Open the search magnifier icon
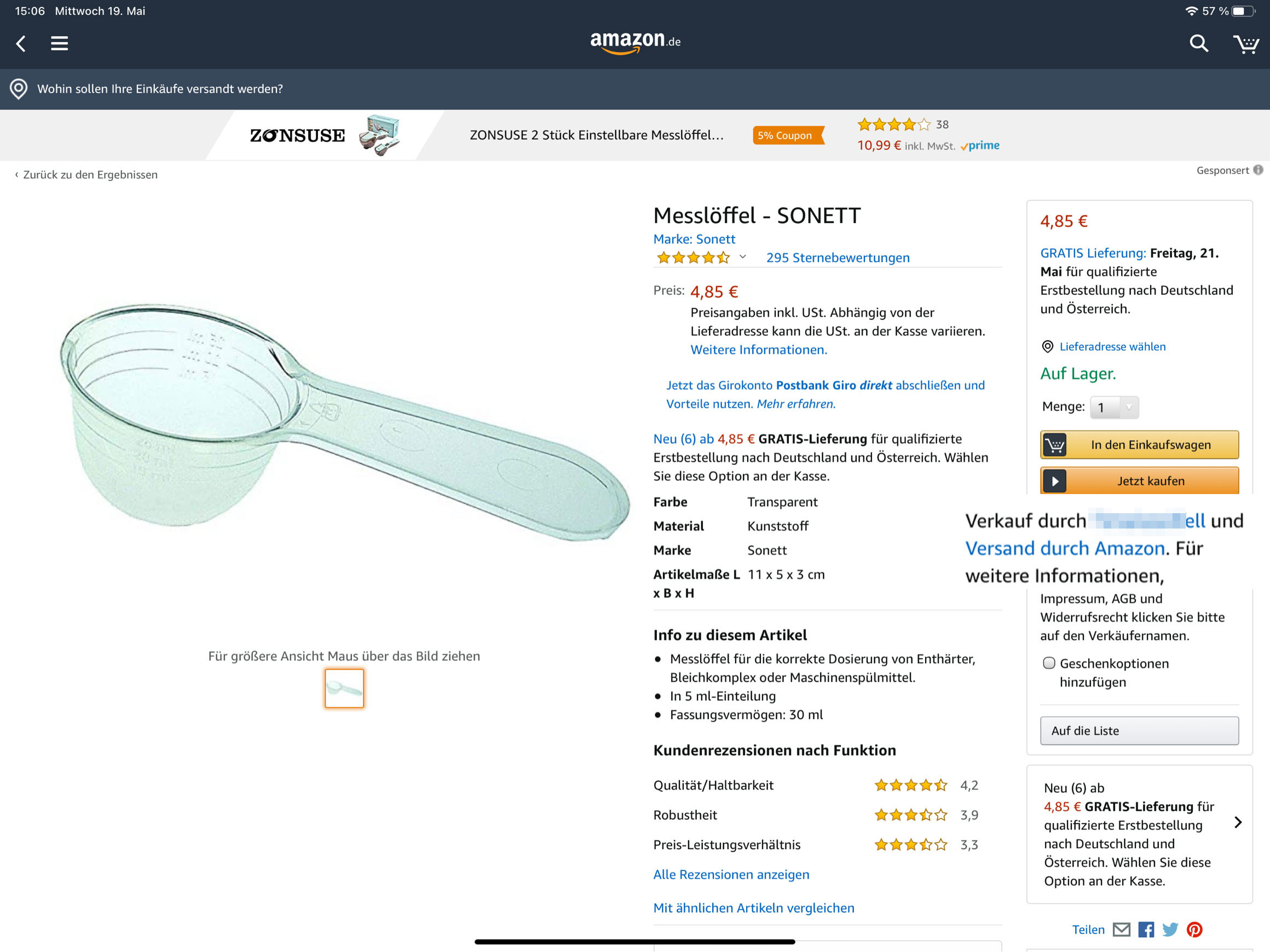1270x952 pixels. click(x=1199, y=44)
